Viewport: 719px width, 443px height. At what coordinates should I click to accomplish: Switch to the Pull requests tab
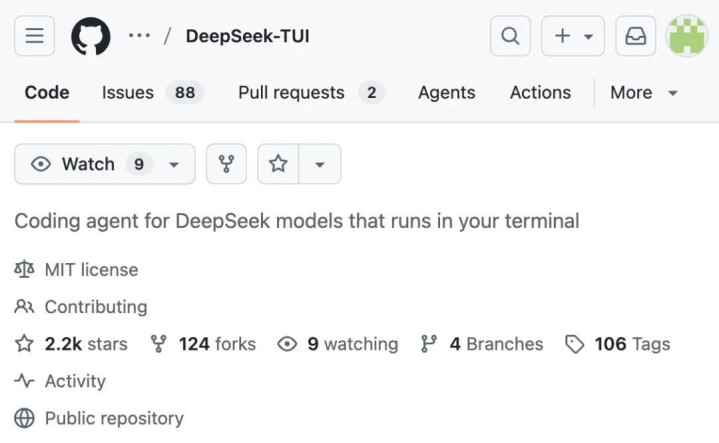[311, 93]
